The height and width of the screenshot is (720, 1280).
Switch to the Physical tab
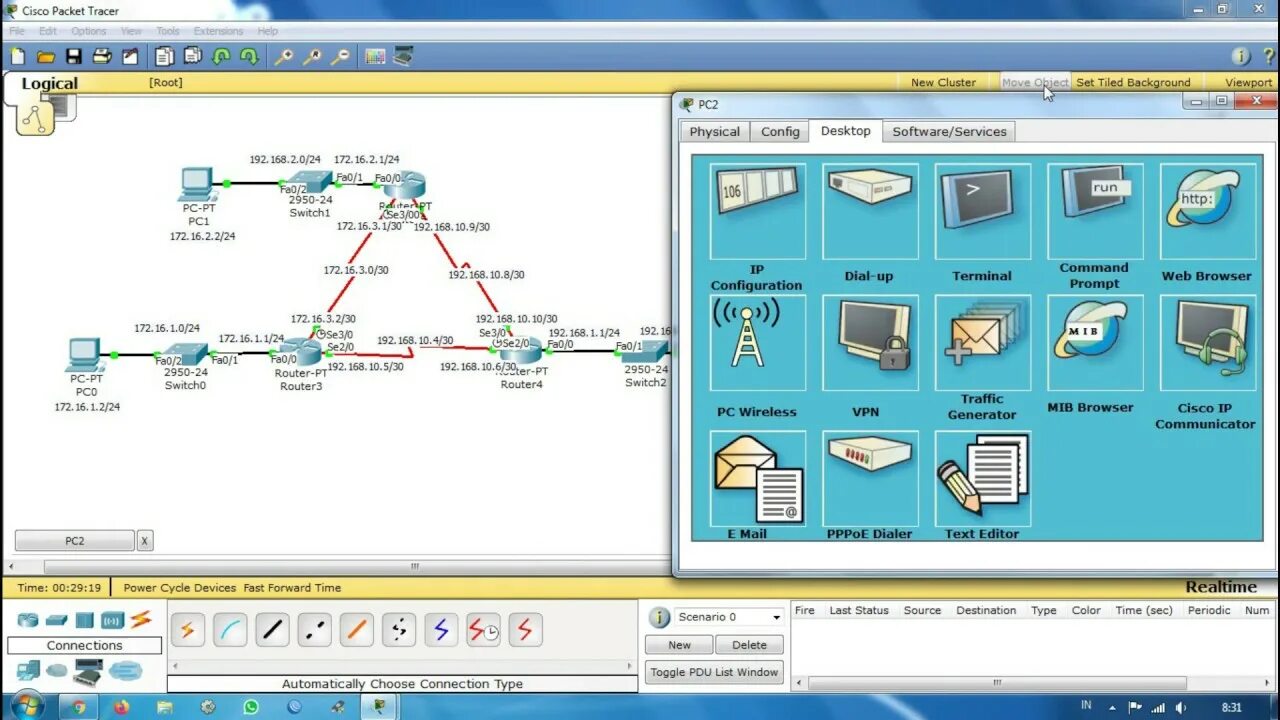(715, 132)
